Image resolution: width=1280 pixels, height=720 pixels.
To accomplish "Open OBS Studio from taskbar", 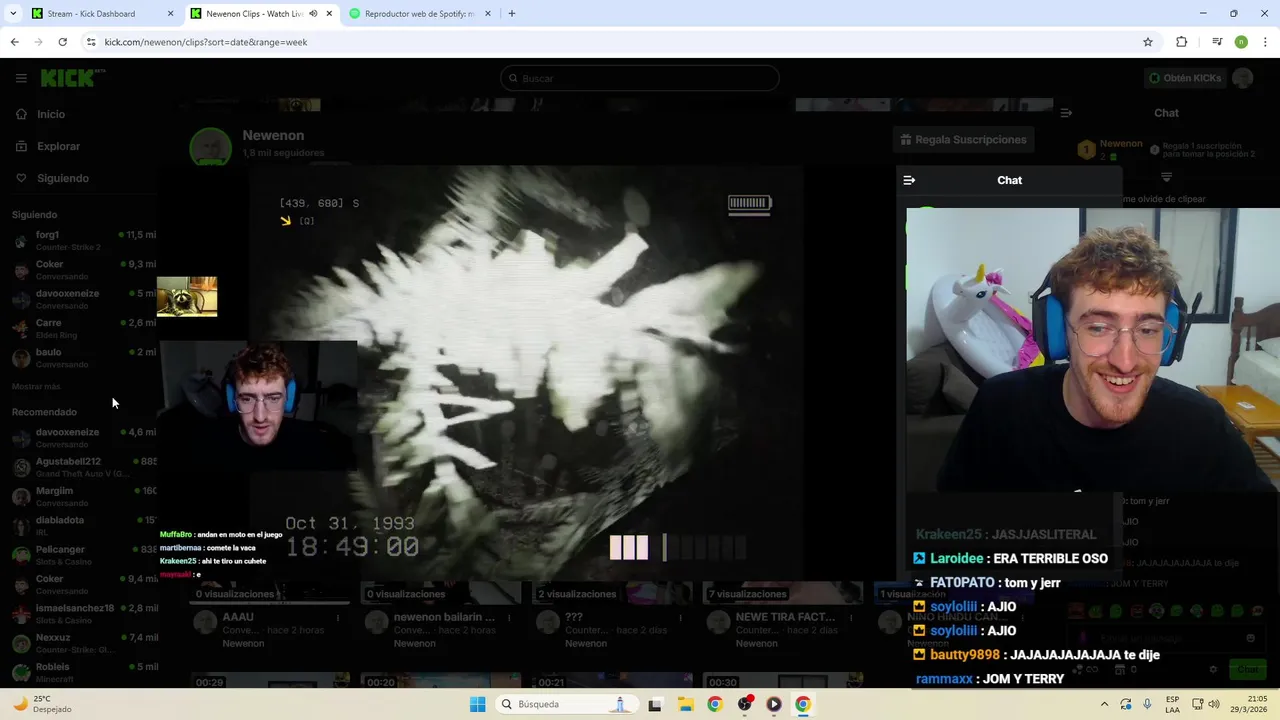I will (x=744, y=704).
